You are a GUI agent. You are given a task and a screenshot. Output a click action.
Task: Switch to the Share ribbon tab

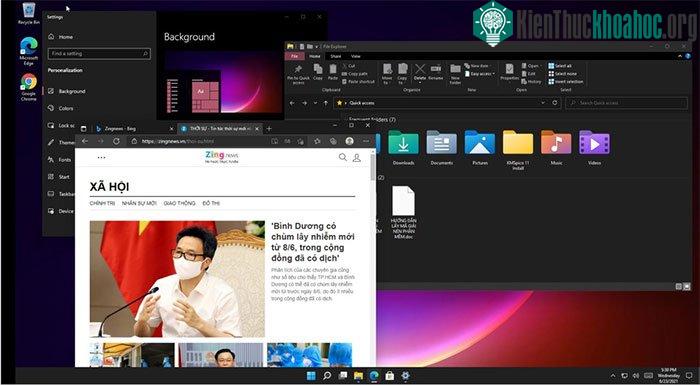336,56
